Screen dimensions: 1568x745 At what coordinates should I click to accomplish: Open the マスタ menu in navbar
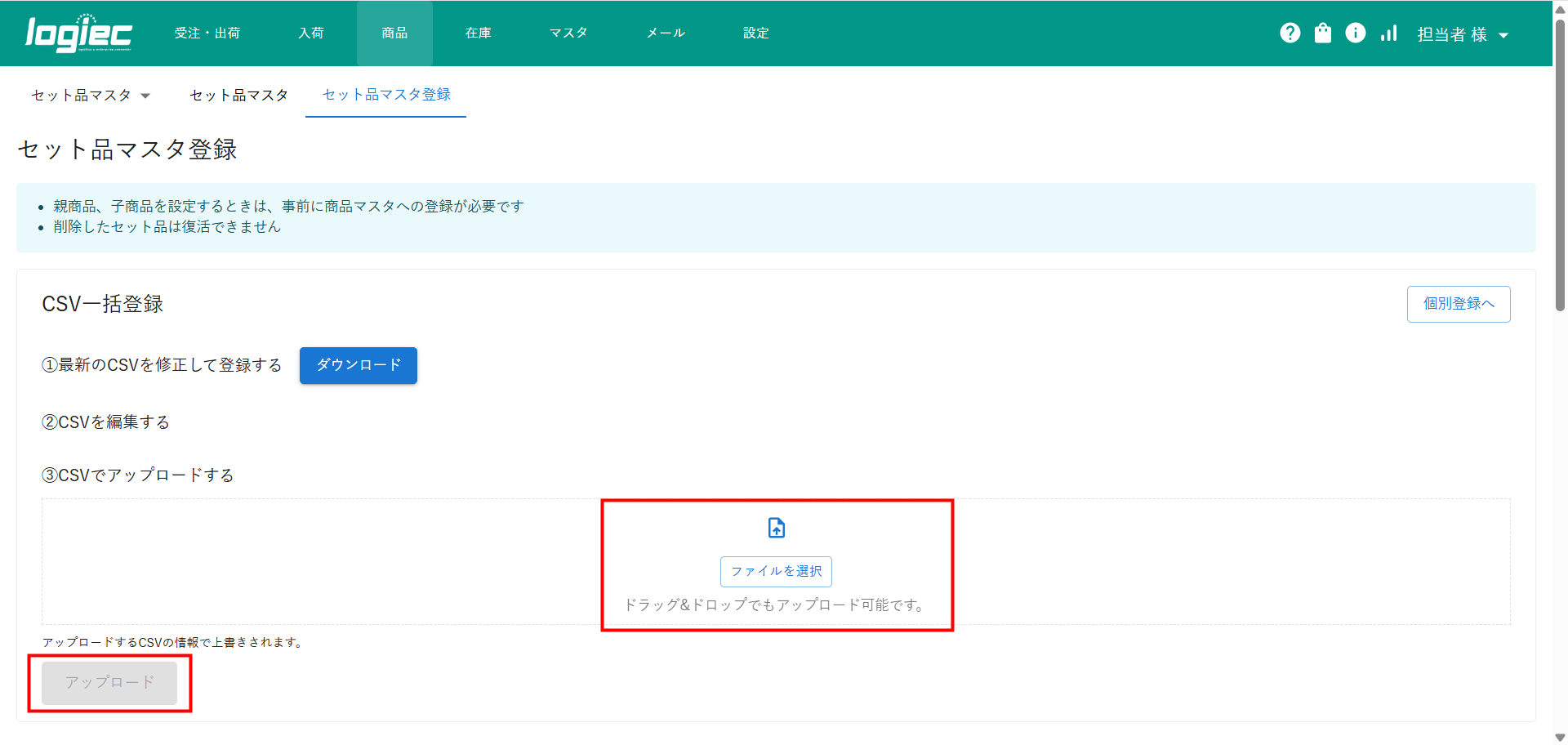pos(568,33)
